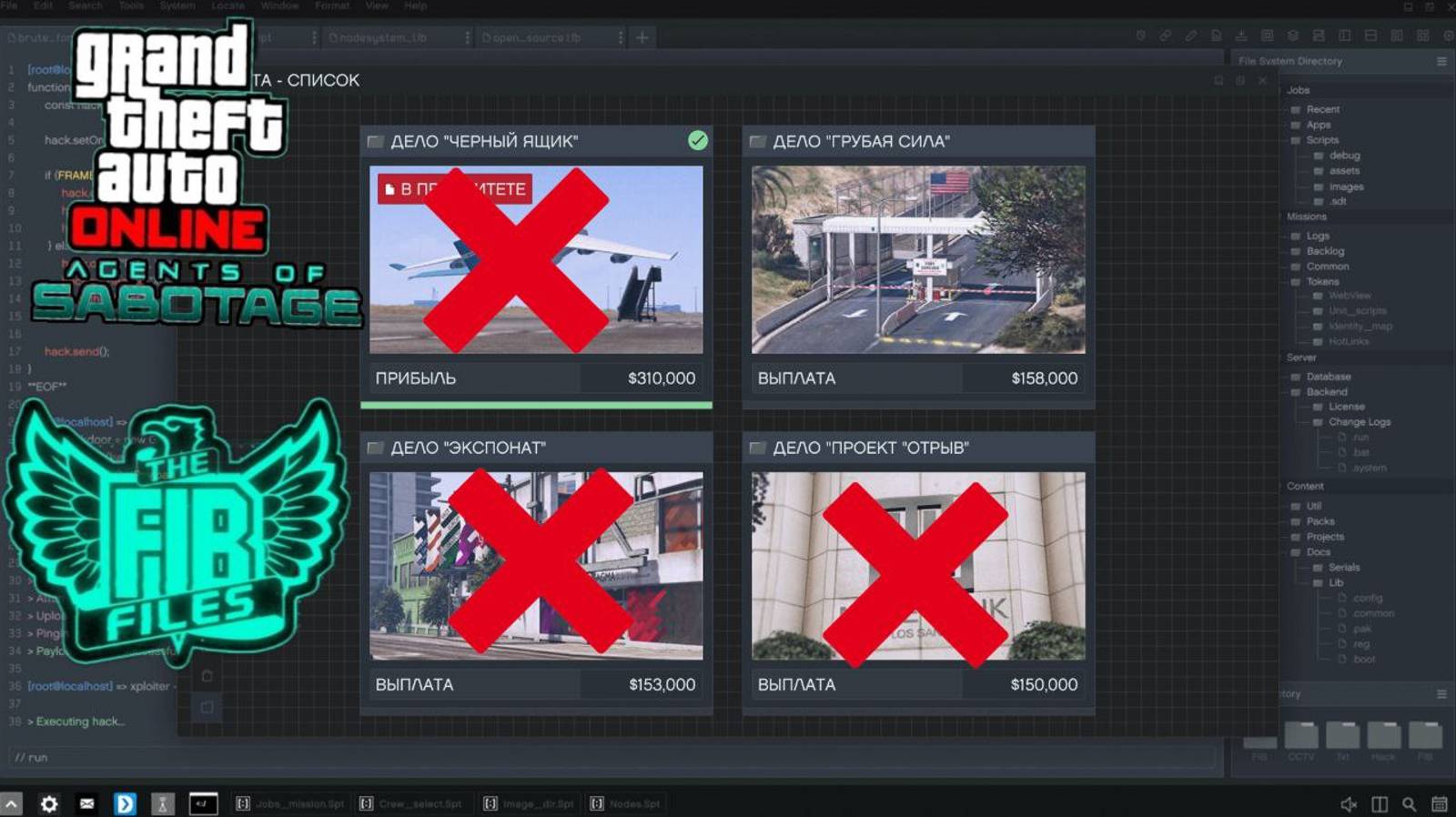Image resolution: width=1456 pixels, height=817 pixels.
Task: Open the Tools menu
Action: (131, 5)
